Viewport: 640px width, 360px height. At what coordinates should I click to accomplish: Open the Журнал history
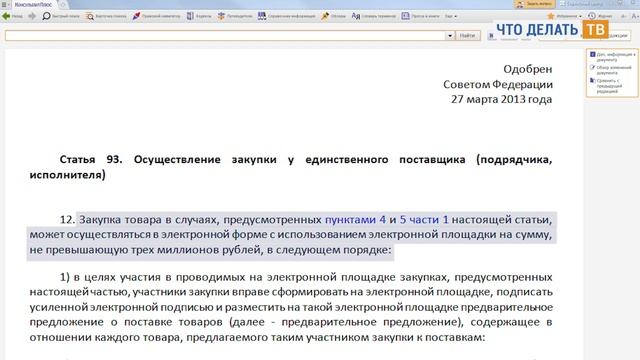pyautogui.click(x=600, y=16)
